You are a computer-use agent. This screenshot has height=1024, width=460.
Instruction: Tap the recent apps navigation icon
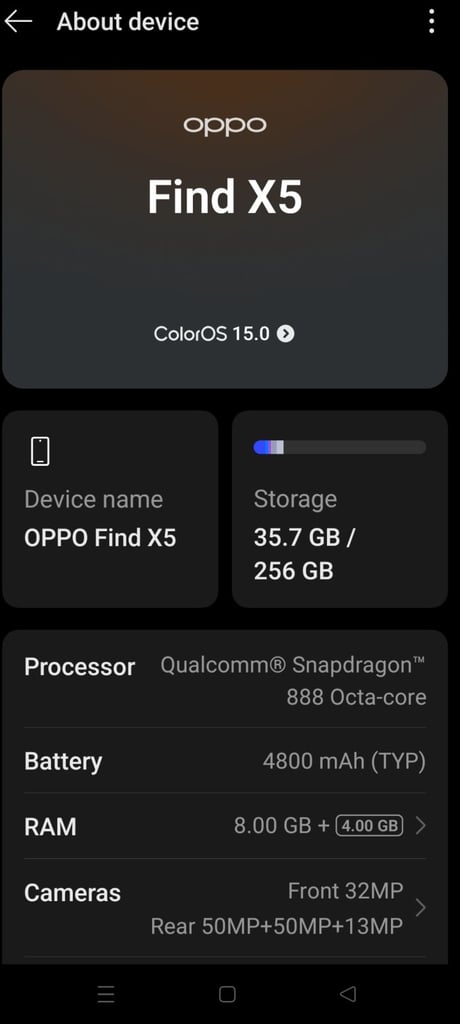106,994
